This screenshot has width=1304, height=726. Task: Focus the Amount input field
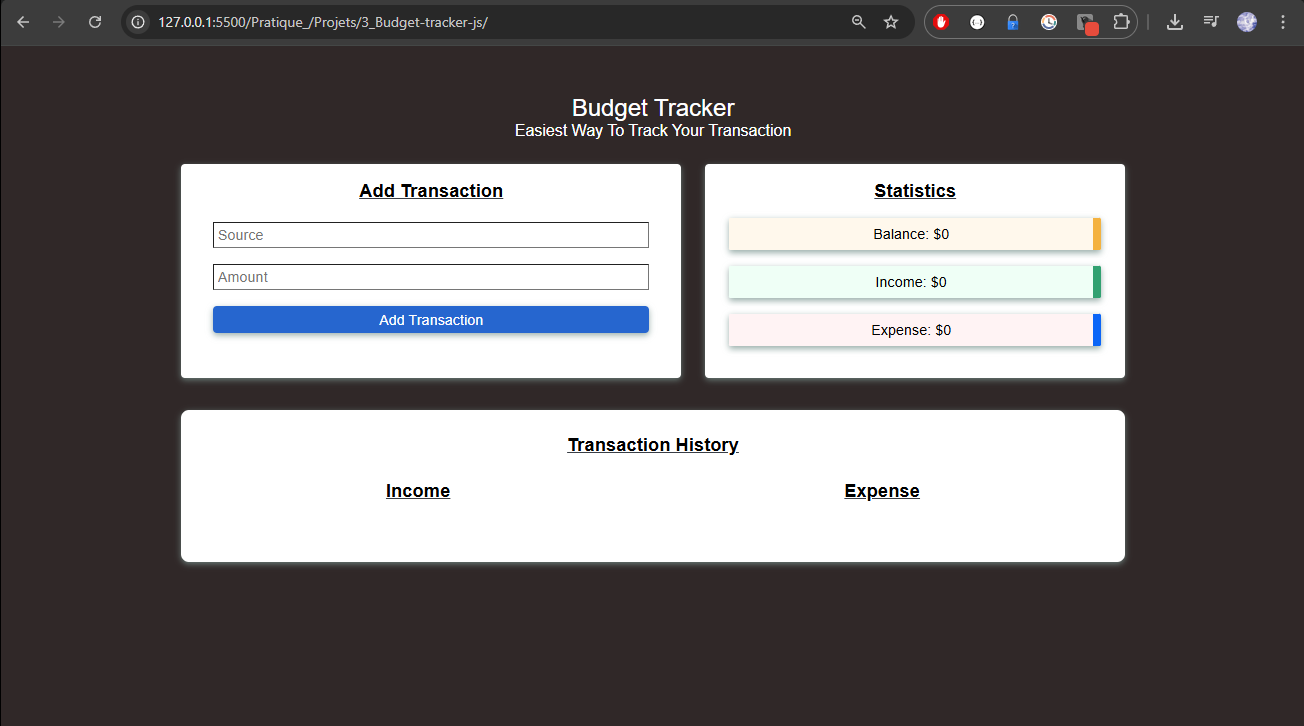(x=431, y=277)
